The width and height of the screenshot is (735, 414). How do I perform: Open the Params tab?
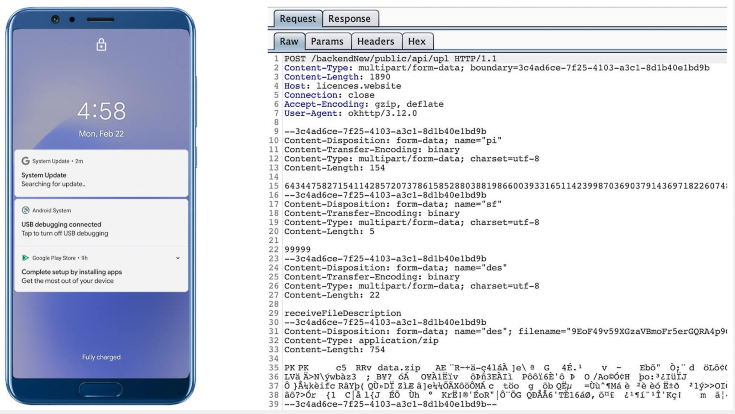327,41
